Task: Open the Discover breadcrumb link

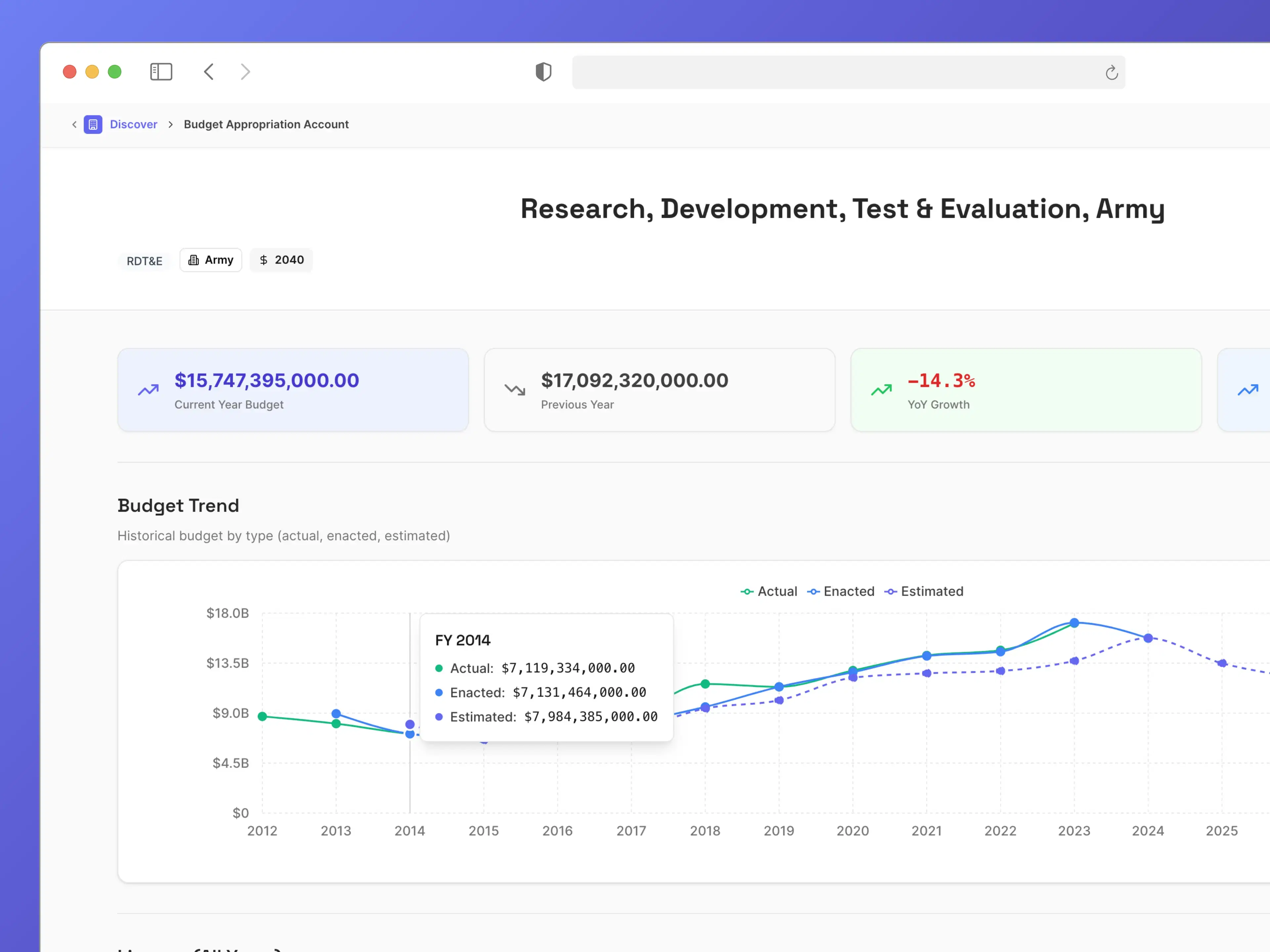Action: 133,124
